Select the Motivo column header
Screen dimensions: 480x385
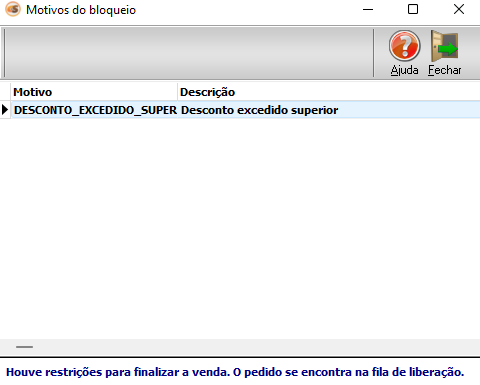point(94,92)
